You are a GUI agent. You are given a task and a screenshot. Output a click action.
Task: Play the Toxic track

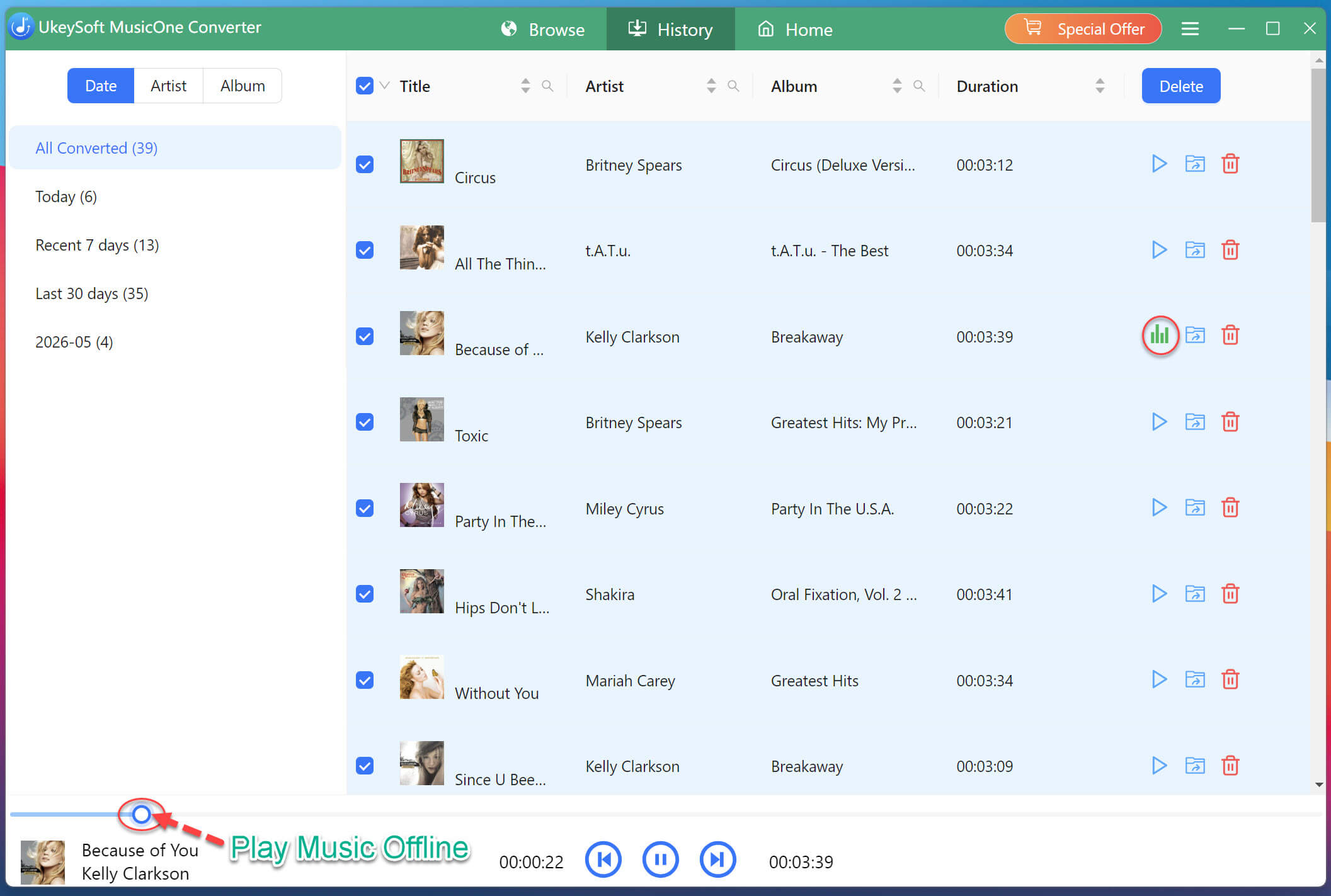click(1159, 422)
